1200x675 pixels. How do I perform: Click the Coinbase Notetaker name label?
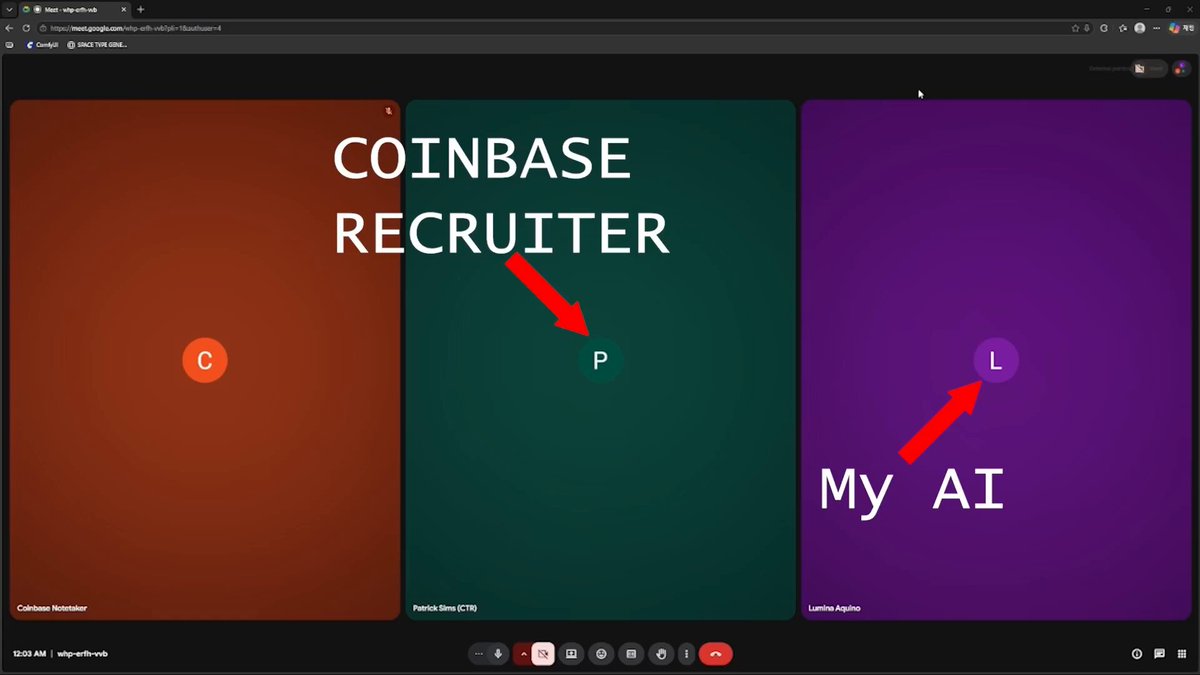click(52, 608)
